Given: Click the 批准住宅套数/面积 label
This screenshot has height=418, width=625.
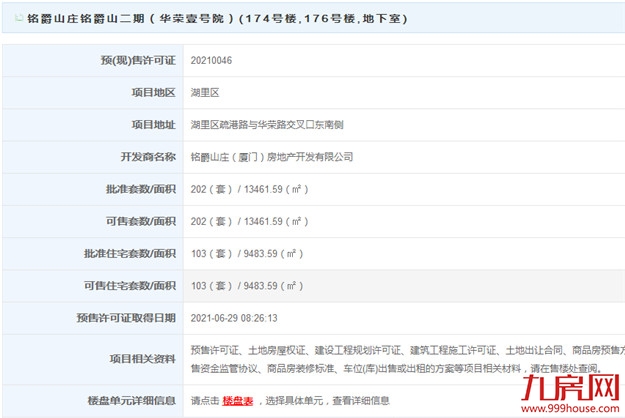Looking at the screenshot, I should 130,254.
